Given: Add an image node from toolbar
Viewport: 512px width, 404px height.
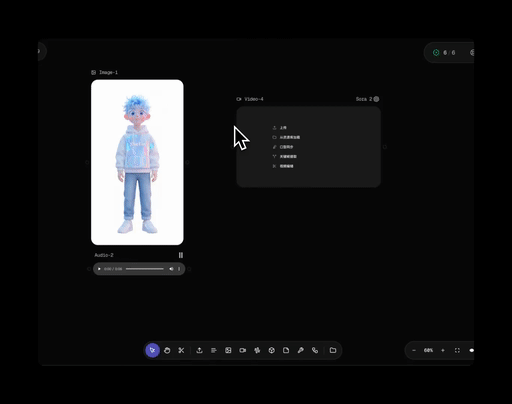Looking at the screenshot, I should tap(228, 350).
